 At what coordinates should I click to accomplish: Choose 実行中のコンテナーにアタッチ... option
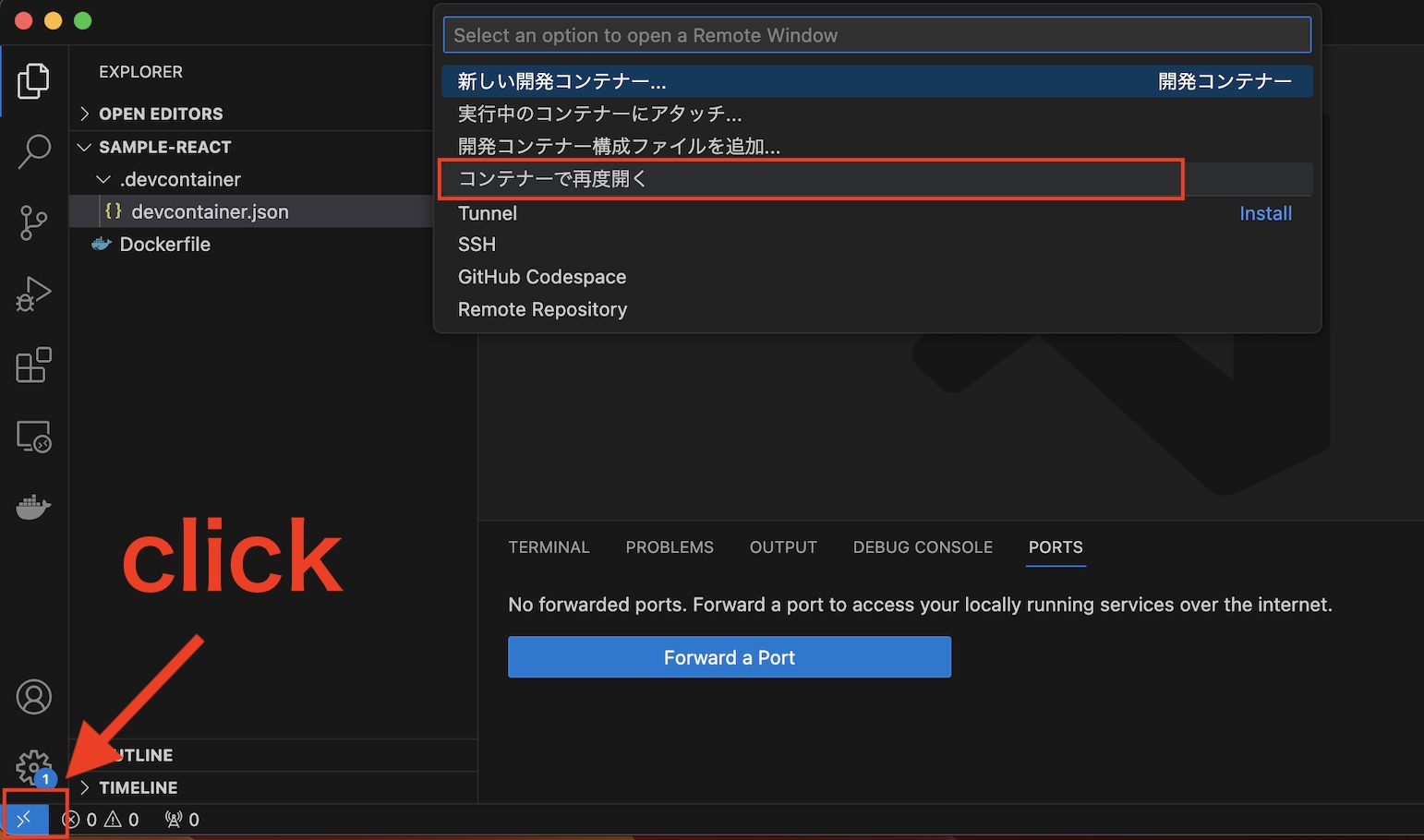[x=876, y=114]
